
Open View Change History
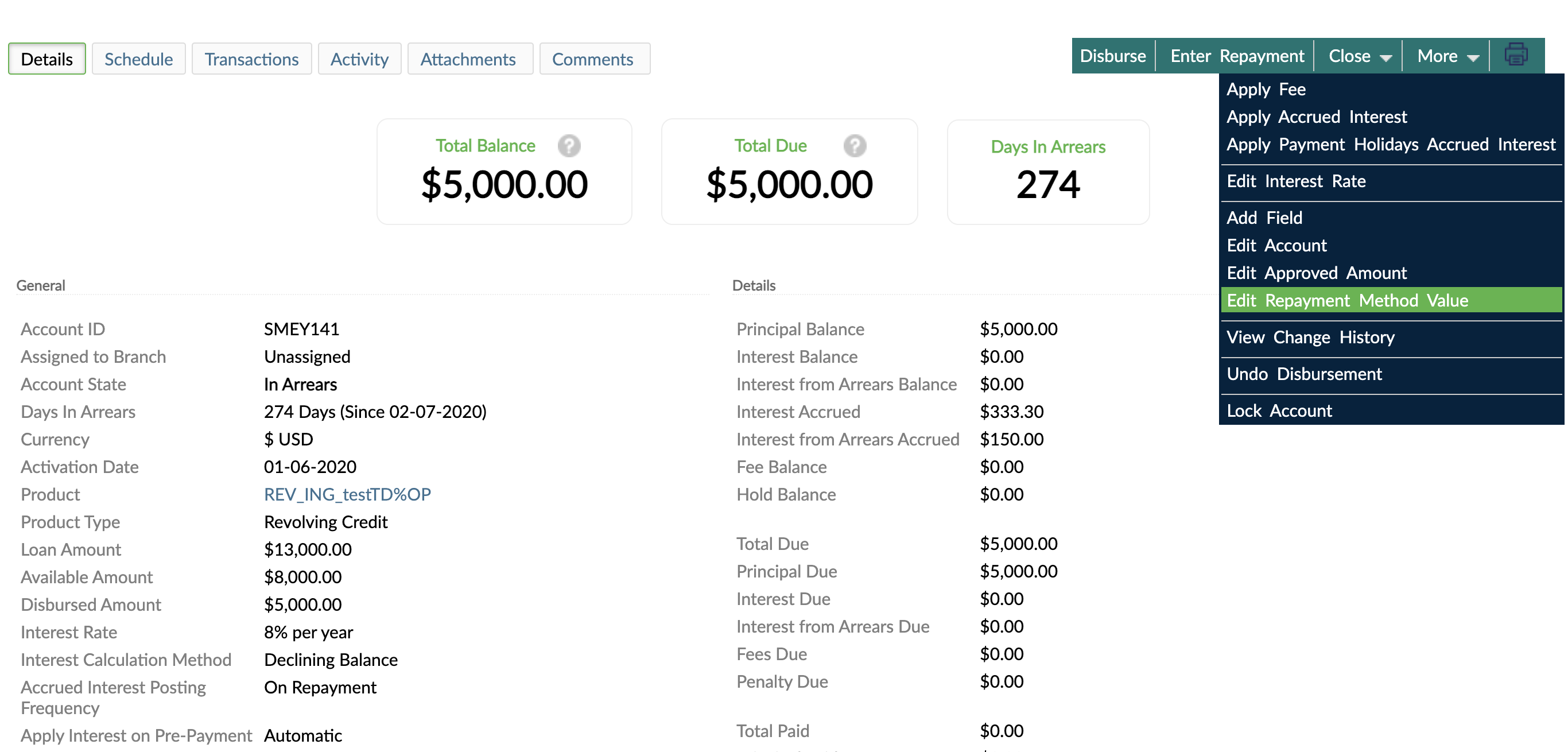(1310, 337)
